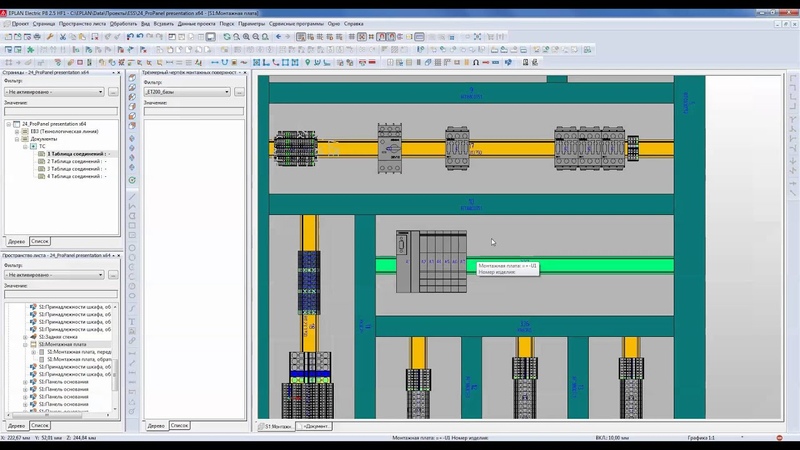The image size is (800, 450).
Task: Click the wrench settings icon in toolbar
Action: coord(50,37)
